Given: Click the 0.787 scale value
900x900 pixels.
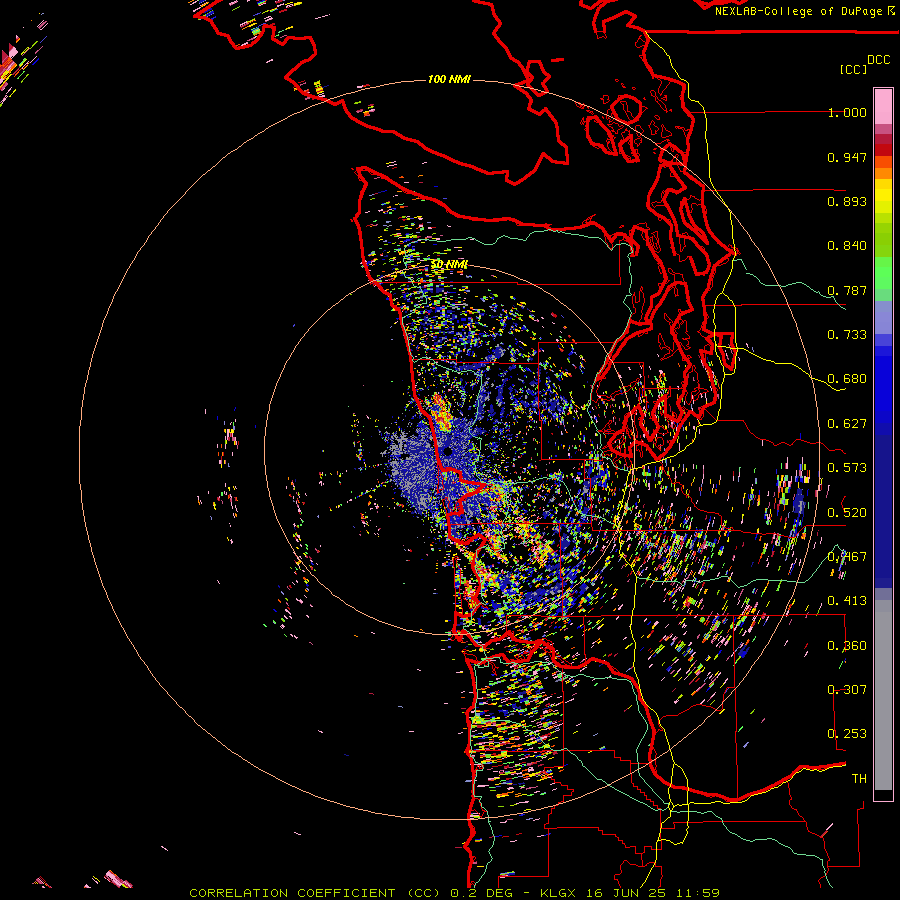Looking at the screenshot, I should [x=847, y=290].
